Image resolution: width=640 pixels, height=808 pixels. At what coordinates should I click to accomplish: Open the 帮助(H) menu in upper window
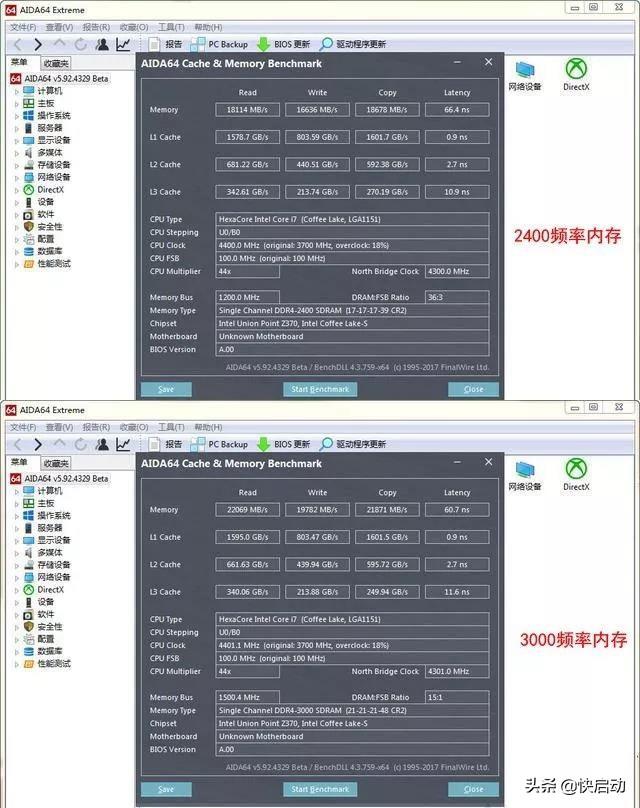208,27
